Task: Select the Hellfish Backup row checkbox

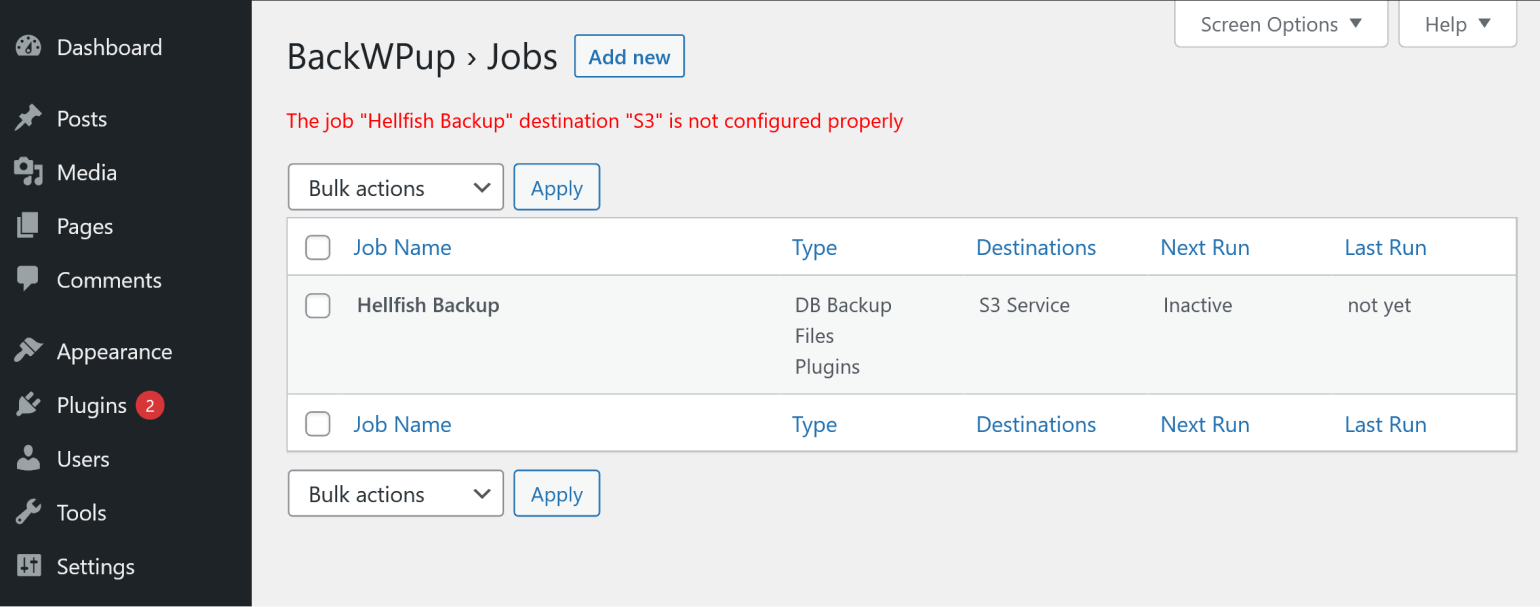Action: (x=318, y=306)
